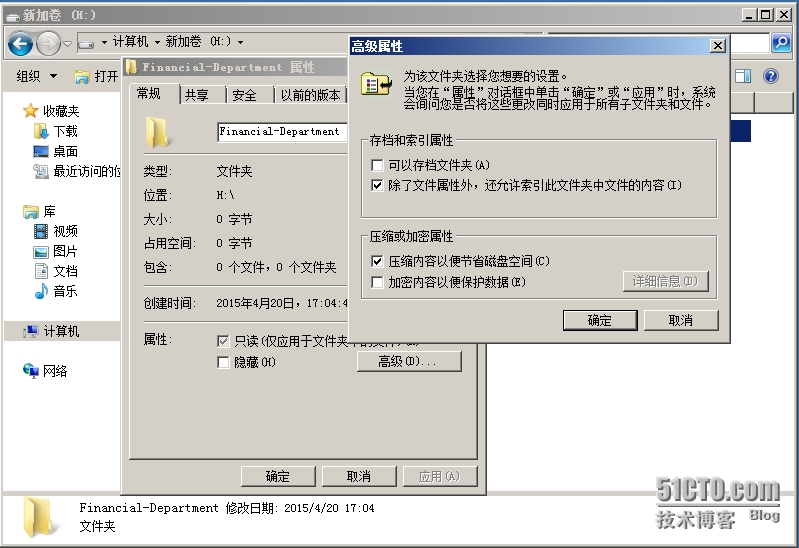Click the 高级(D)... button
799x548 pixels.
[x=409, y=361]
